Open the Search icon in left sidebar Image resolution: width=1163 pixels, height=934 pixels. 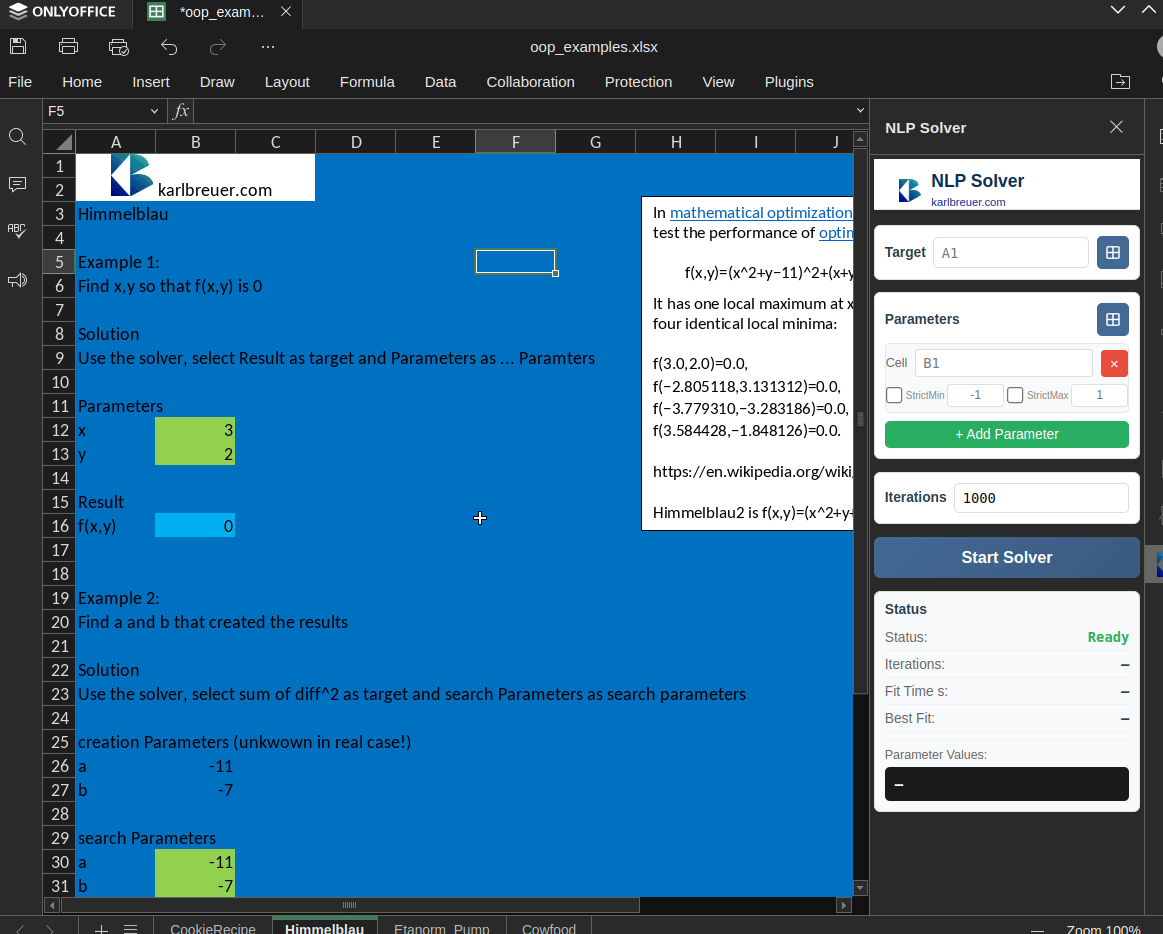[x=17, y=137]
